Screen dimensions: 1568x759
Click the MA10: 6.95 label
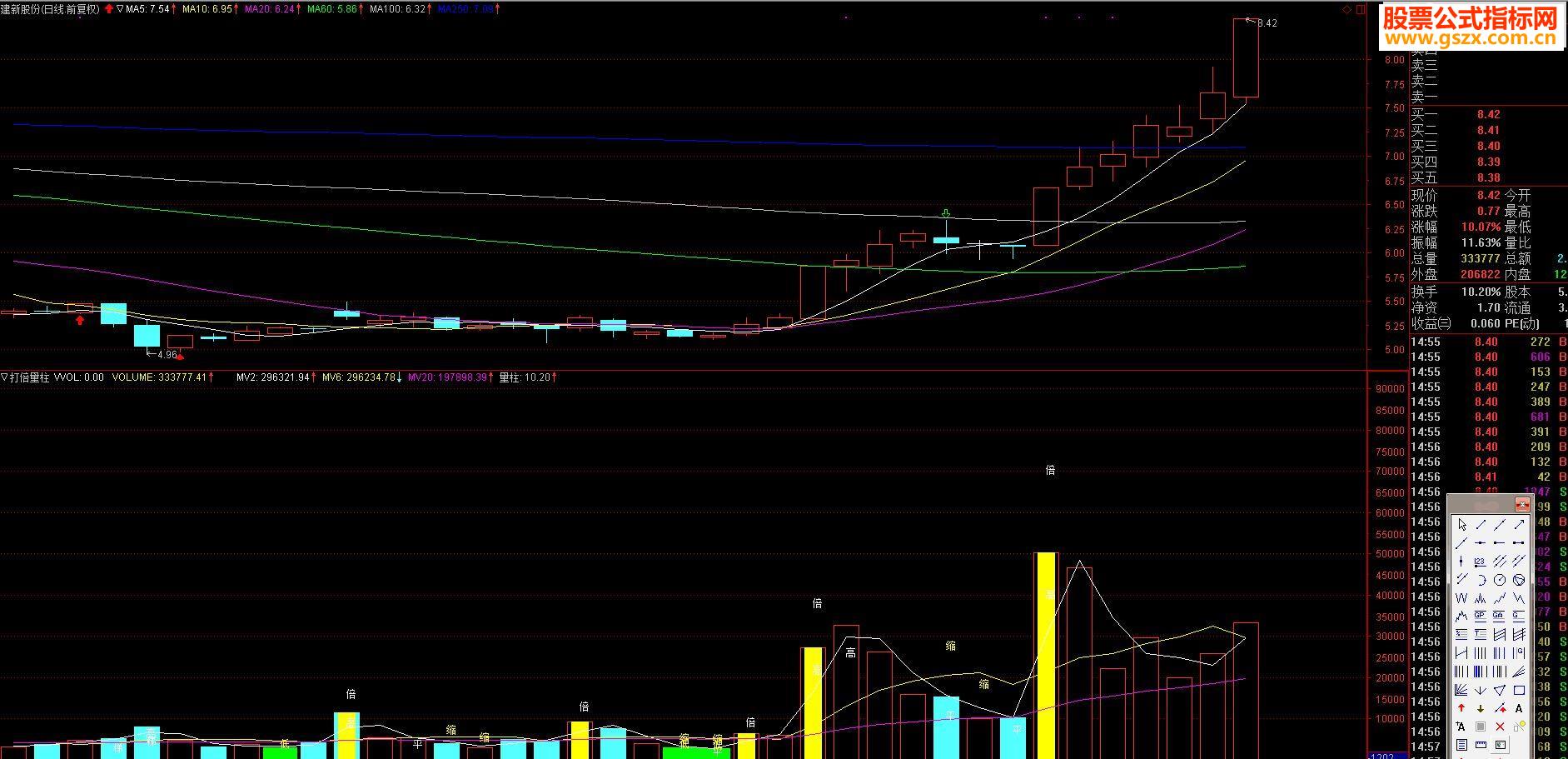pyautogui.click(x=207, y=9)
